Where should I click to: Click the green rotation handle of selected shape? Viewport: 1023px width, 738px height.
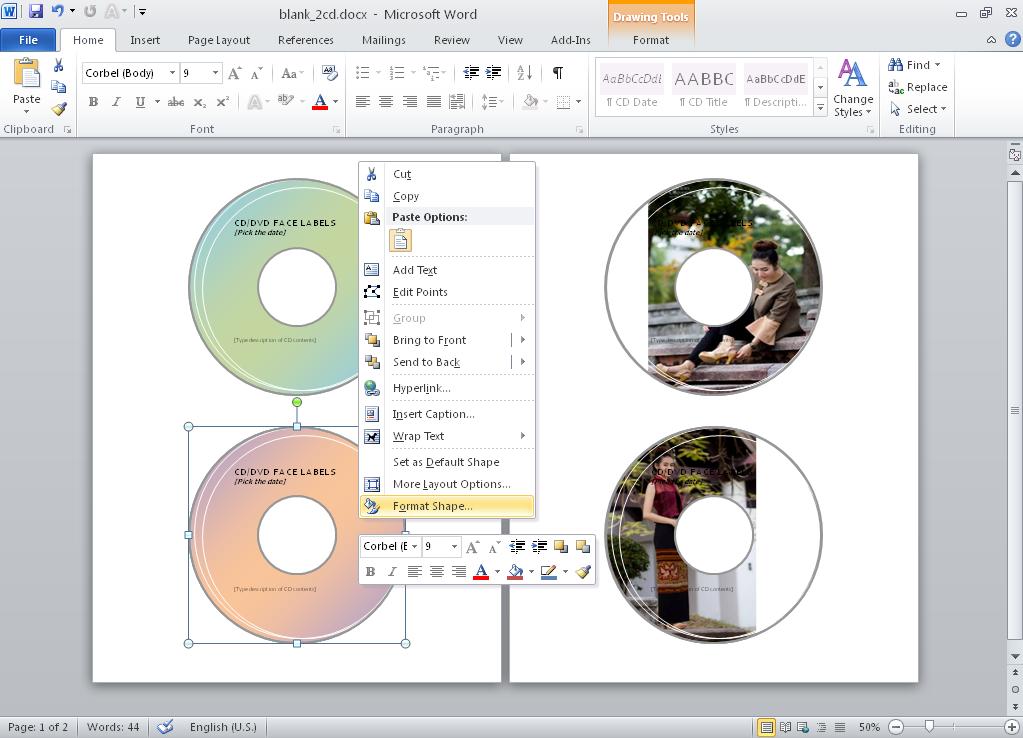297,402
